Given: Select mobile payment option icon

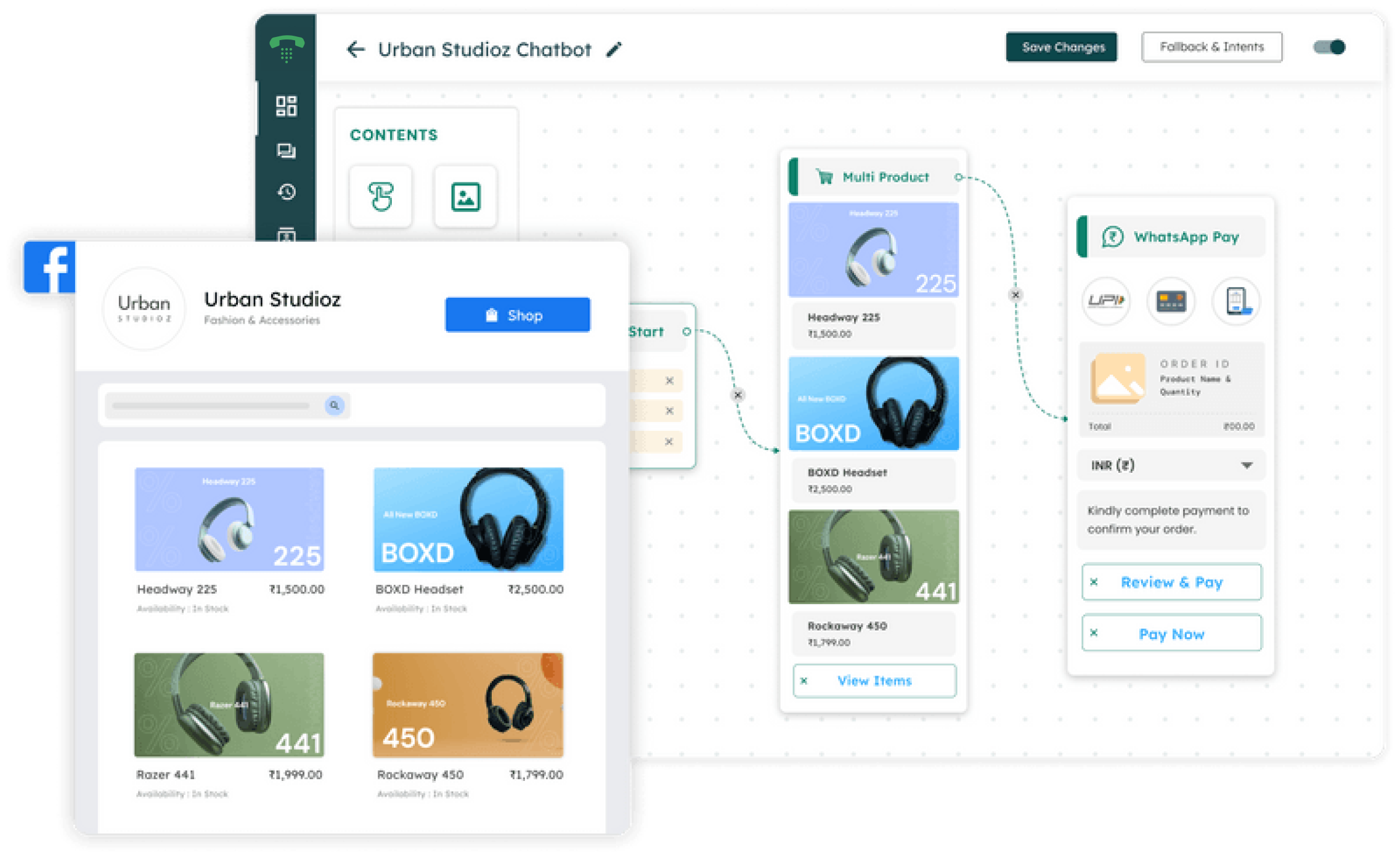Looking at the screenshot, I should coord(1236,301).
